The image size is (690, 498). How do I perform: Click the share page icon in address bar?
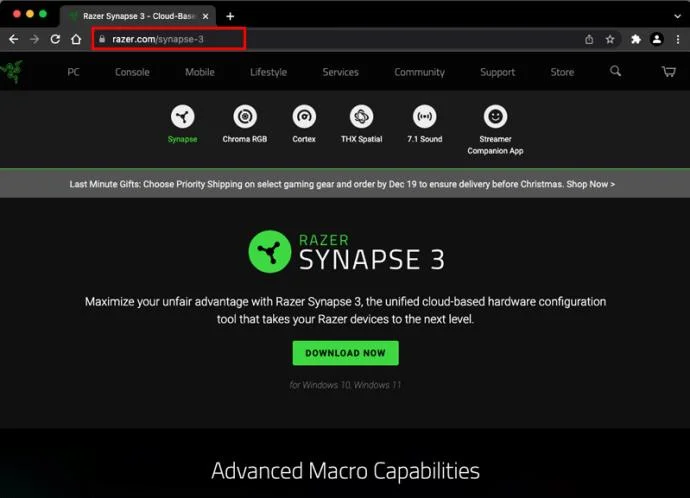pos(589,40)
